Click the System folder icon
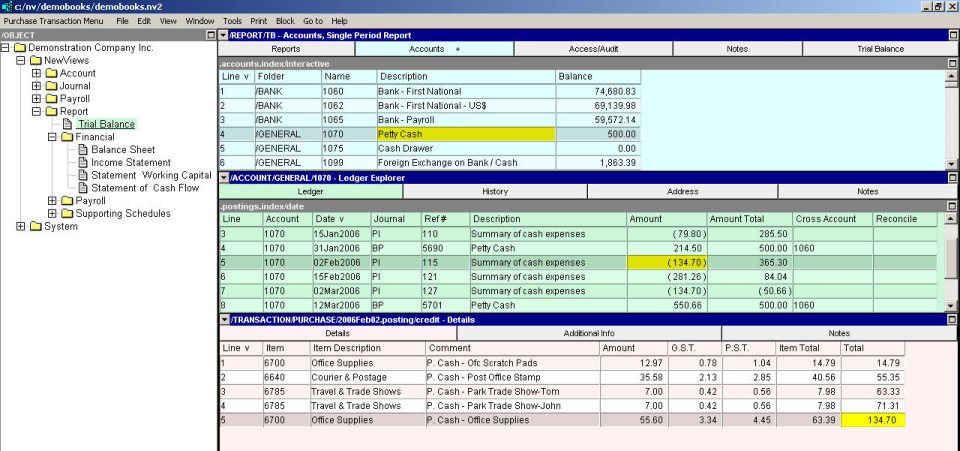 35,226
